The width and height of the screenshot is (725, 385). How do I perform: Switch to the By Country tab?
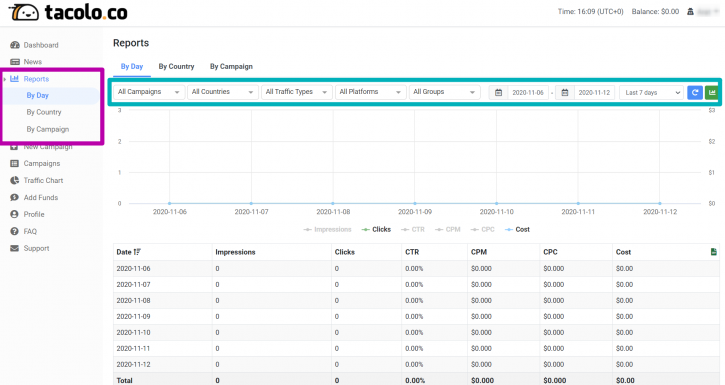pos(176,67)
